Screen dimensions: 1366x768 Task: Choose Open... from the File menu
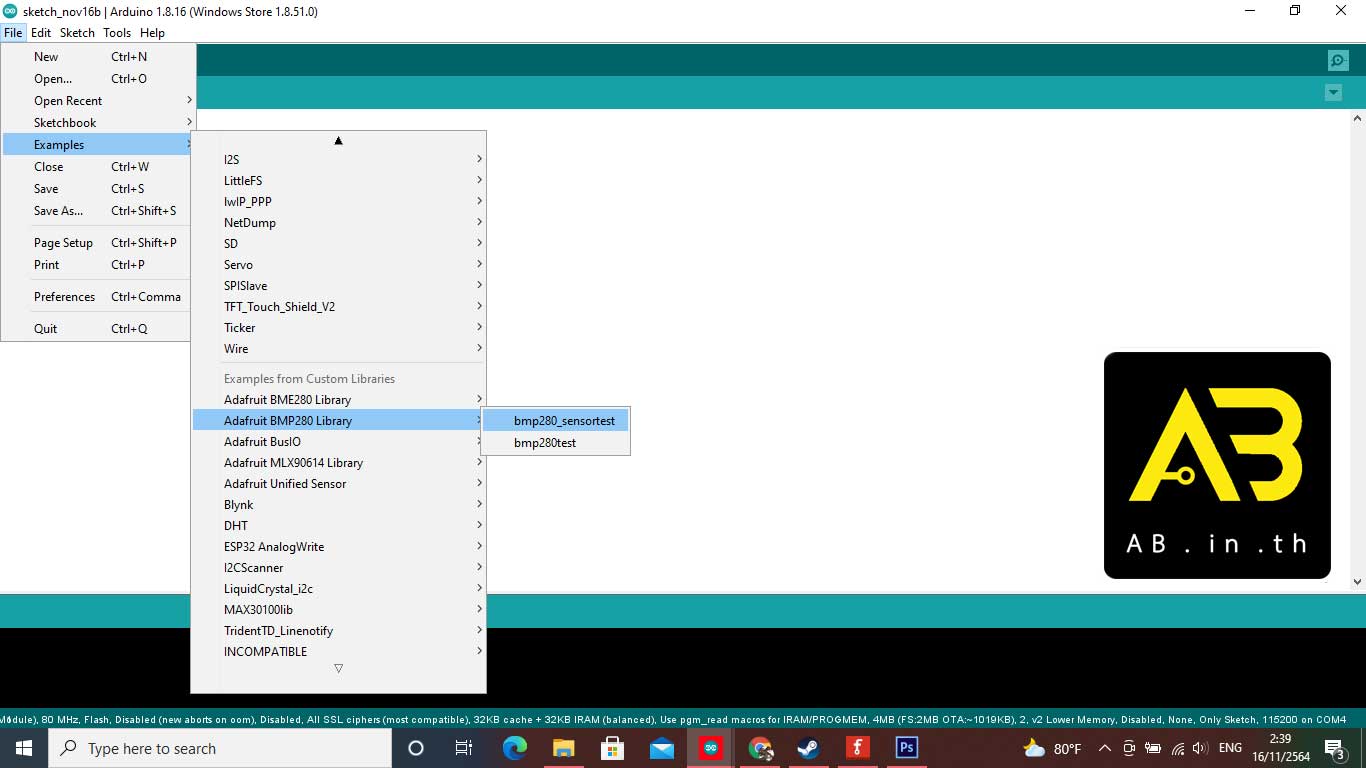coord(98,79)
